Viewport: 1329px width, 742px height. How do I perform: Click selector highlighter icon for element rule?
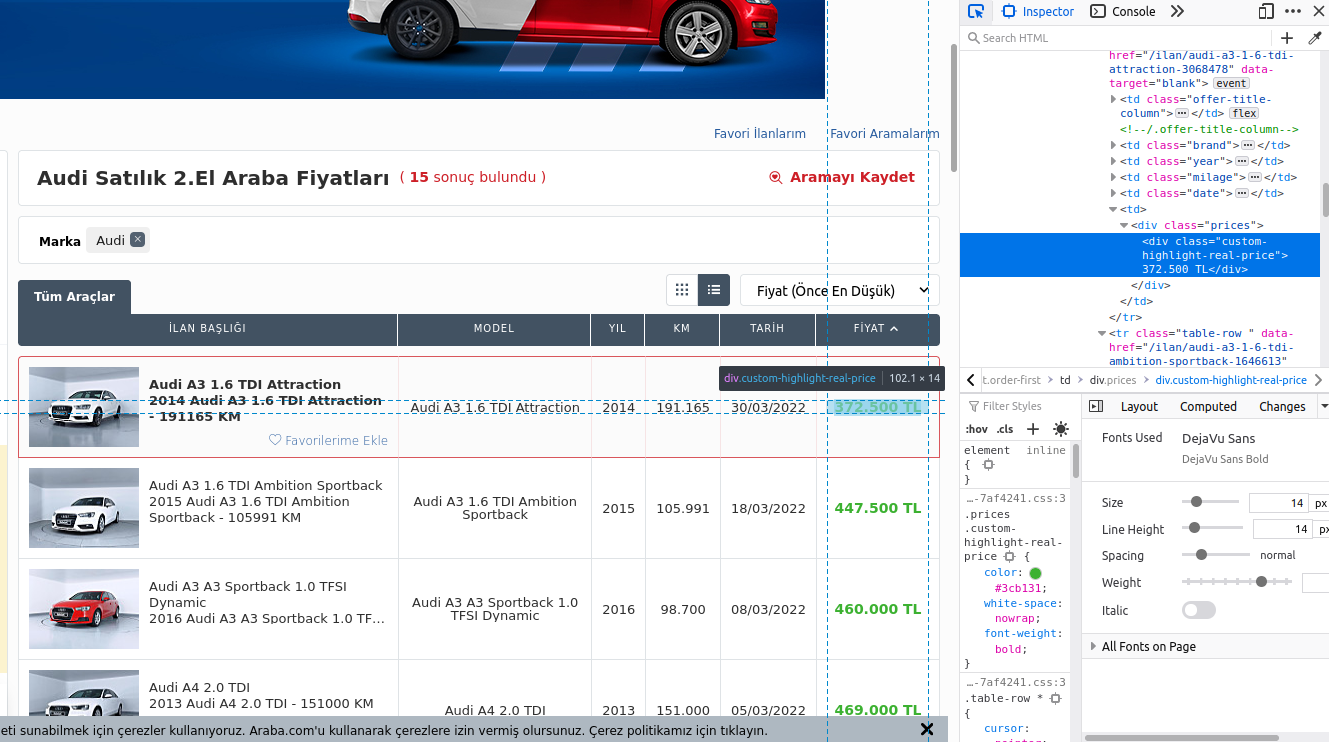click(989, 465)
